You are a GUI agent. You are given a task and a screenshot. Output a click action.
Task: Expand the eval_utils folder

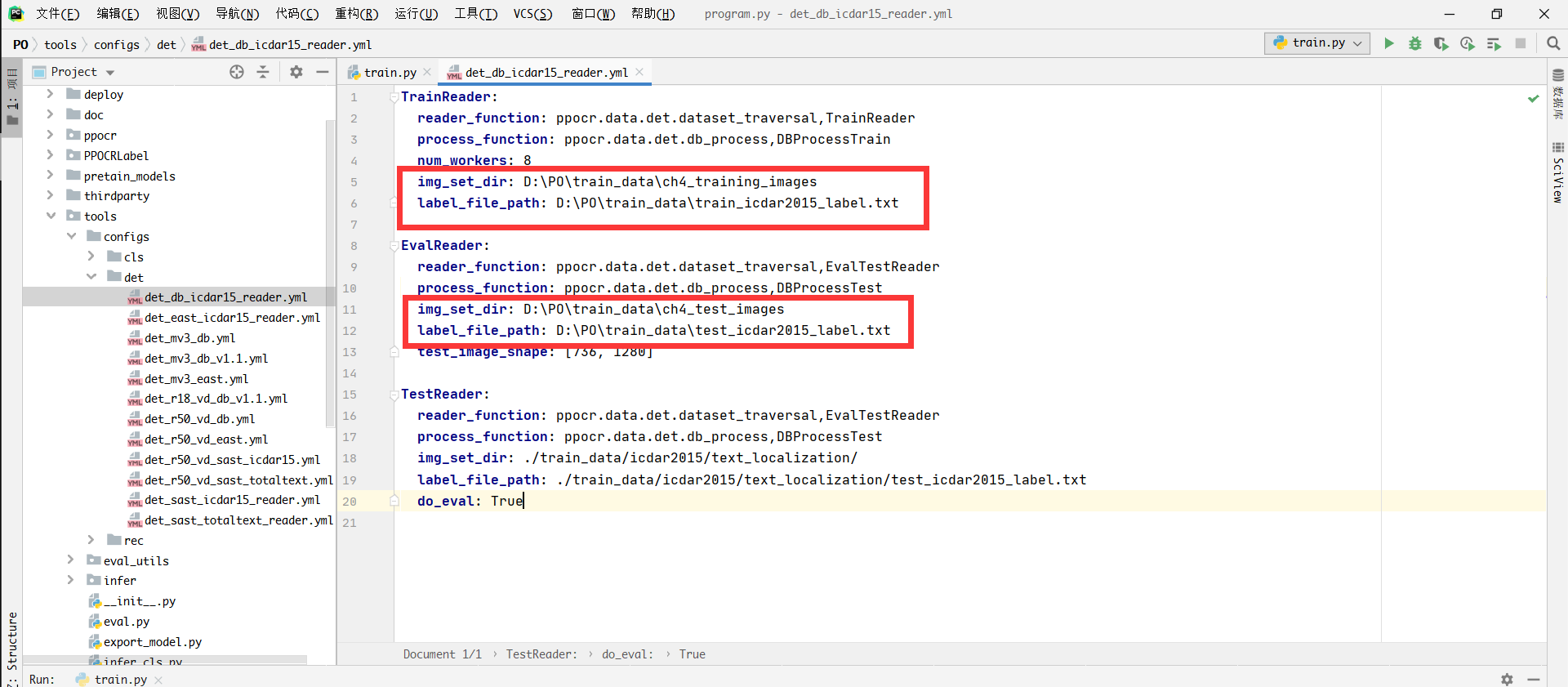(70, 560)
